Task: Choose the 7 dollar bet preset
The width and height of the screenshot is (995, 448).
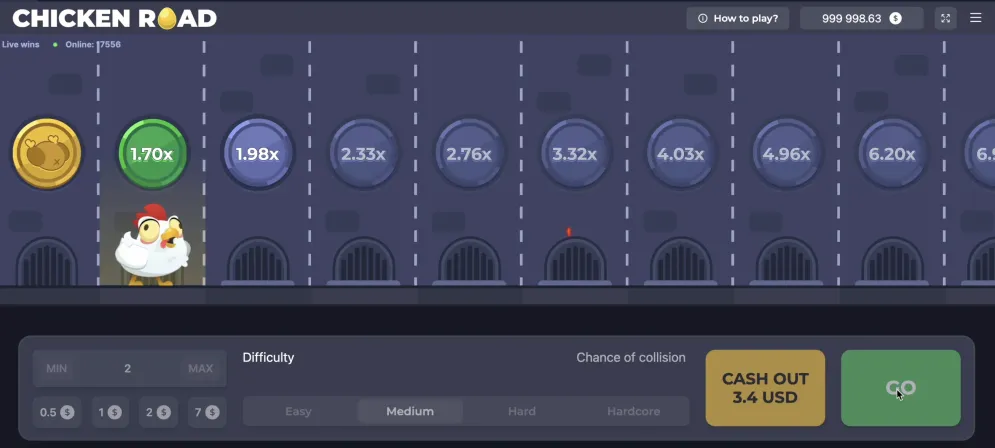Action: (207, 412)
